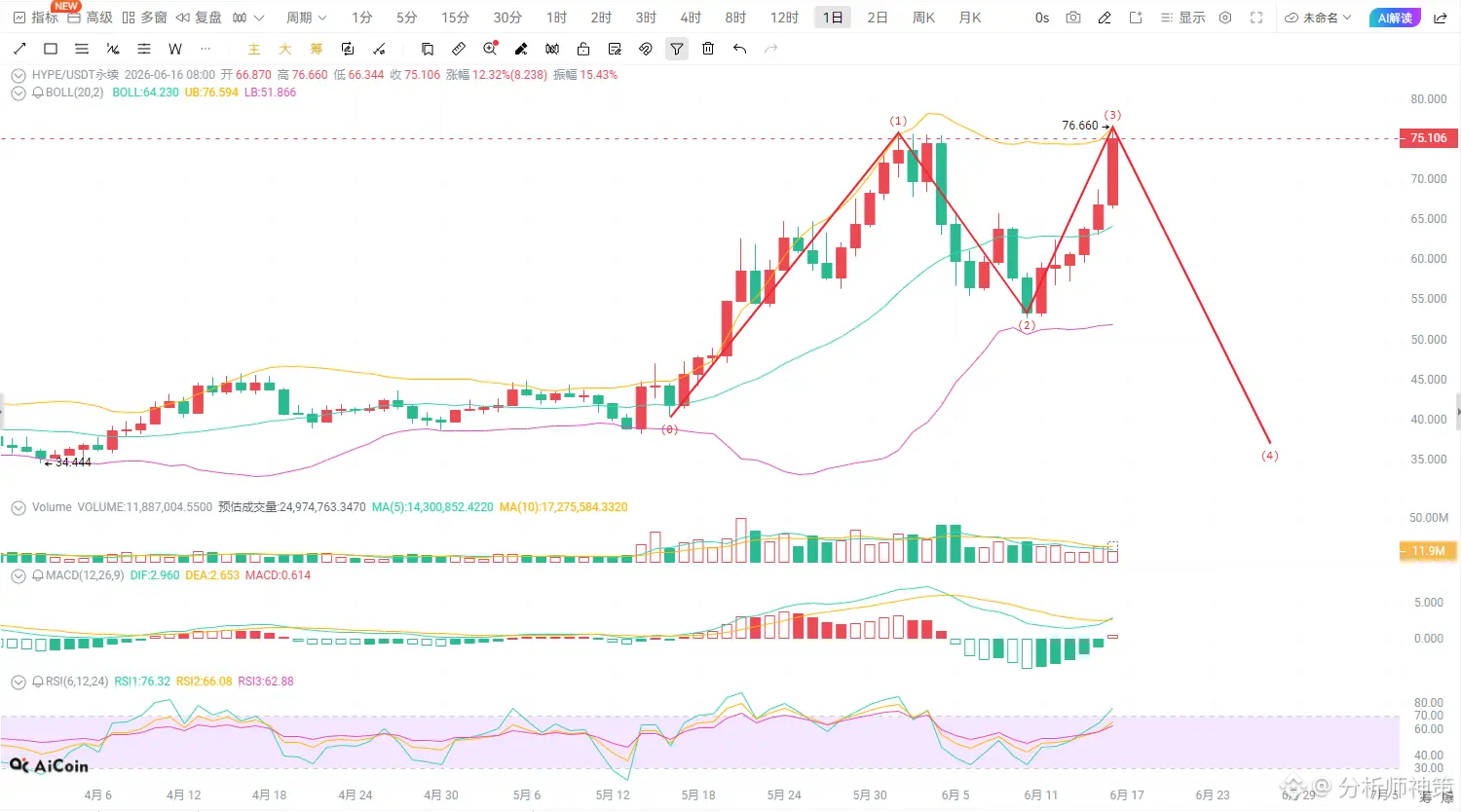The height and width of the screenshot is (812, 1461).
Task: Open the 多窗 multi-window layout
Action: click(144, 18)
